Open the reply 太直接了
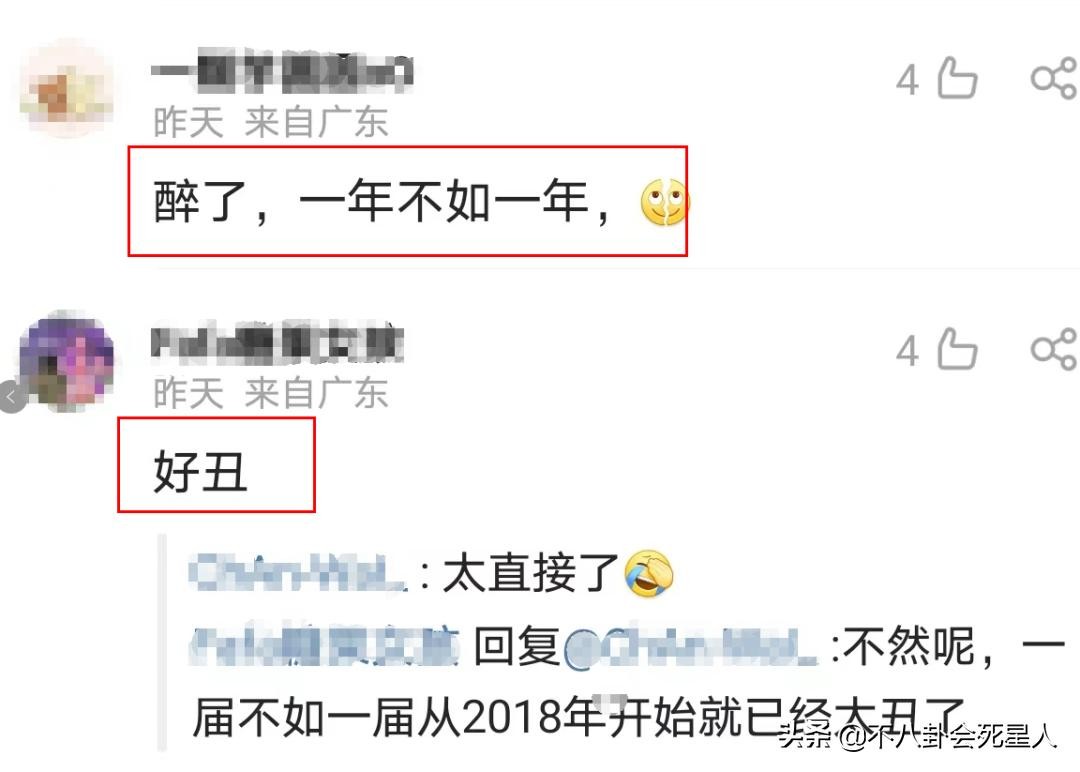1080x772 pixels. coord(530,574)
